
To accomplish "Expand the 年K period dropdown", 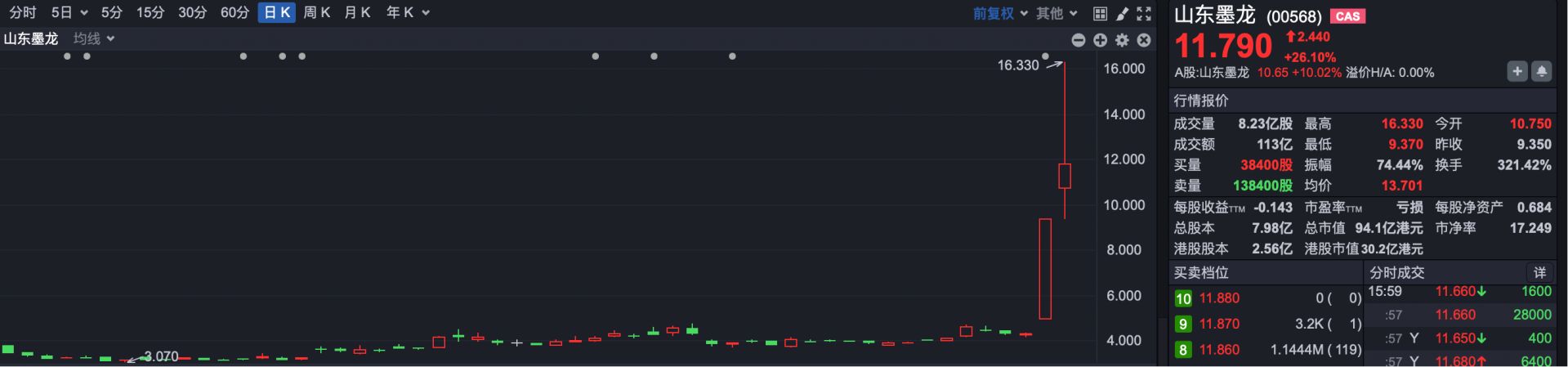I will (407, 13).
